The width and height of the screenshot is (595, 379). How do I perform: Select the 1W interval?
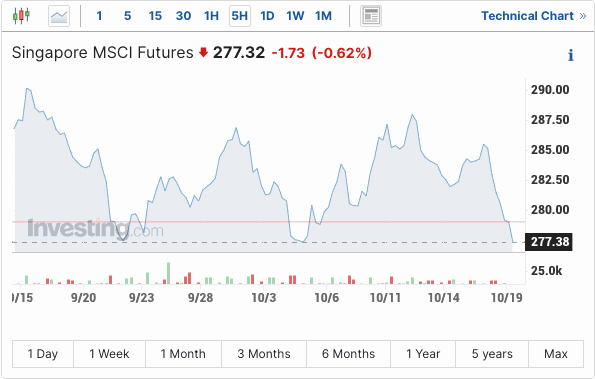click(x=295, y=16)
